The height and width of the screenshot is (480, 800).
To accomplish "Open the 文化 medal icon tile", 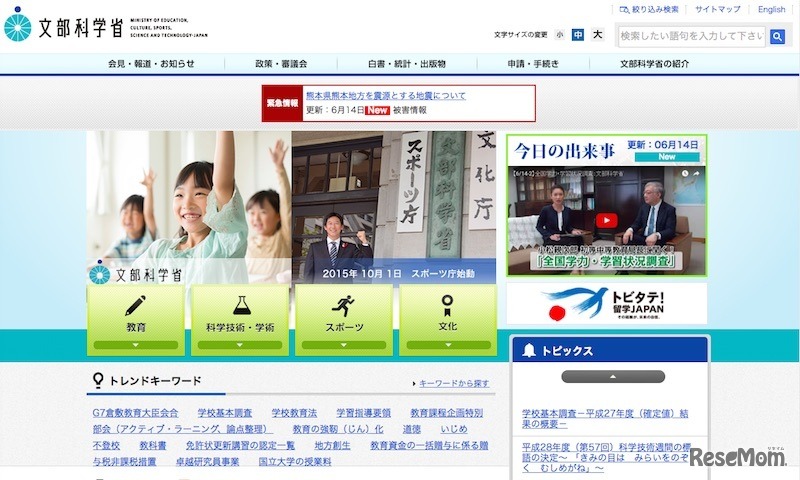I will pos(448,320).
